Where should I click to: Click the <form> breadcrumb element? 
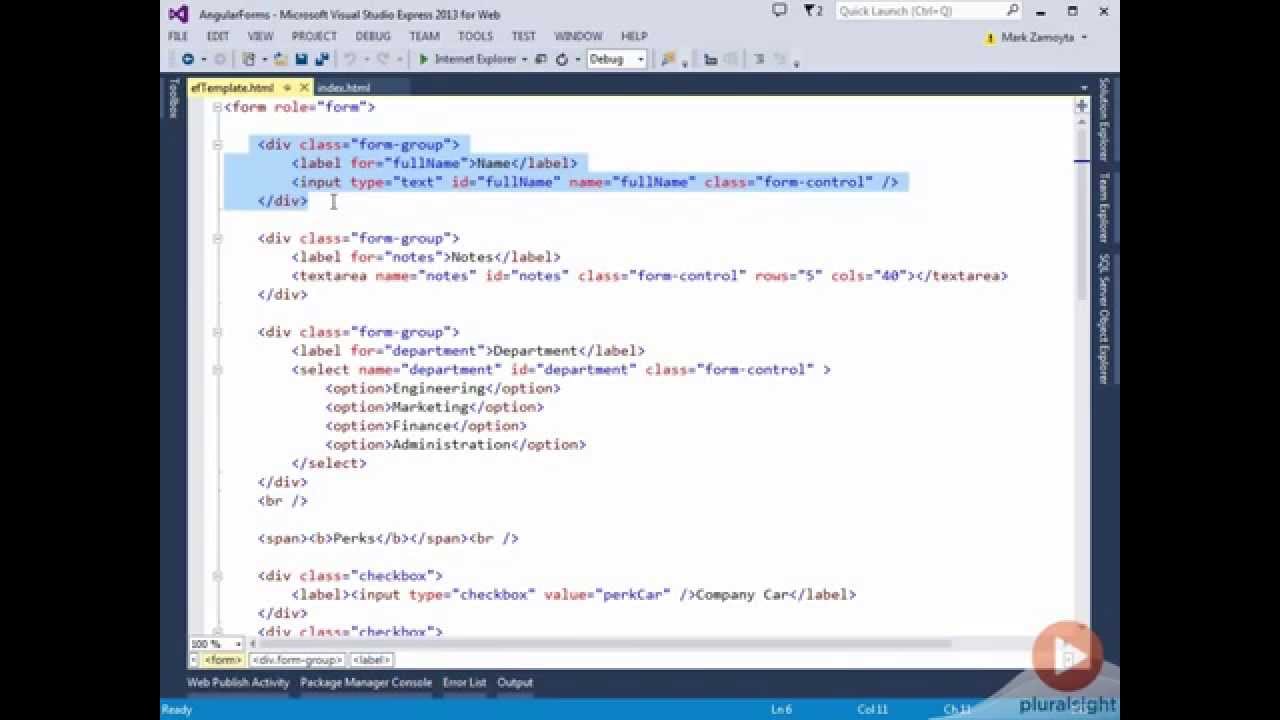[222, 660]
